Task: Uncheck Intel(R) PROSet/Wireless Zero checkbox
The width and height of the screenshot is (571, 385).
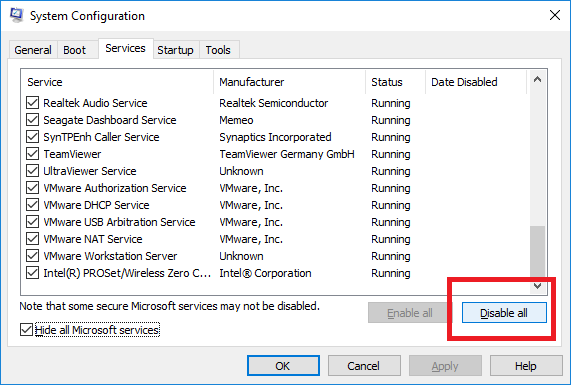Action: point(32,273)
